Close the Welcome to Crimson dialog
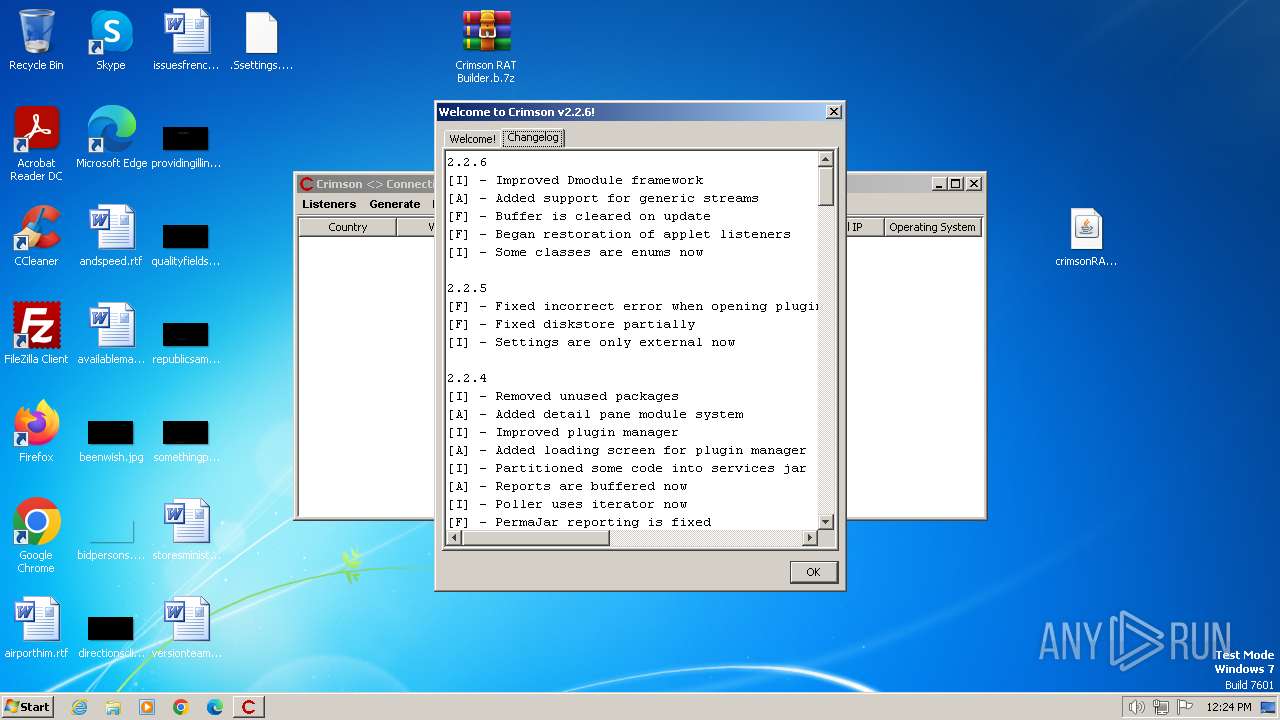This screenshot has width=1280, height=720. coord(833,112)
